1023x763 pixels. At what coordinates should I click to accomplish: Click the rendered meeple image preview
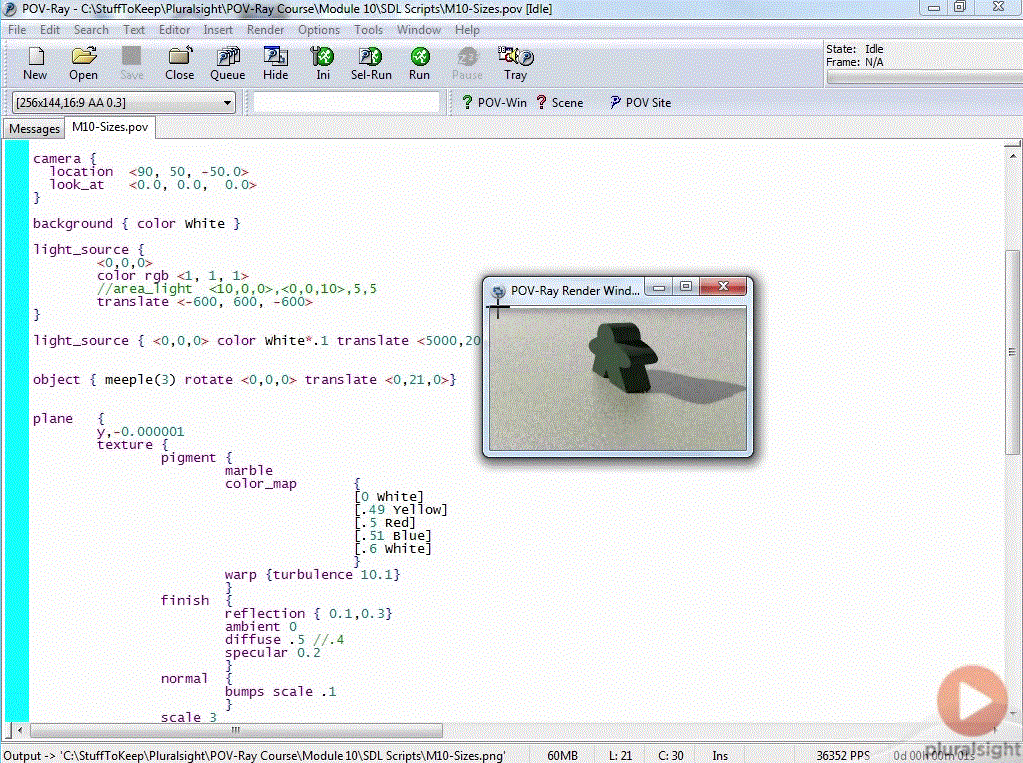point(618,378)
